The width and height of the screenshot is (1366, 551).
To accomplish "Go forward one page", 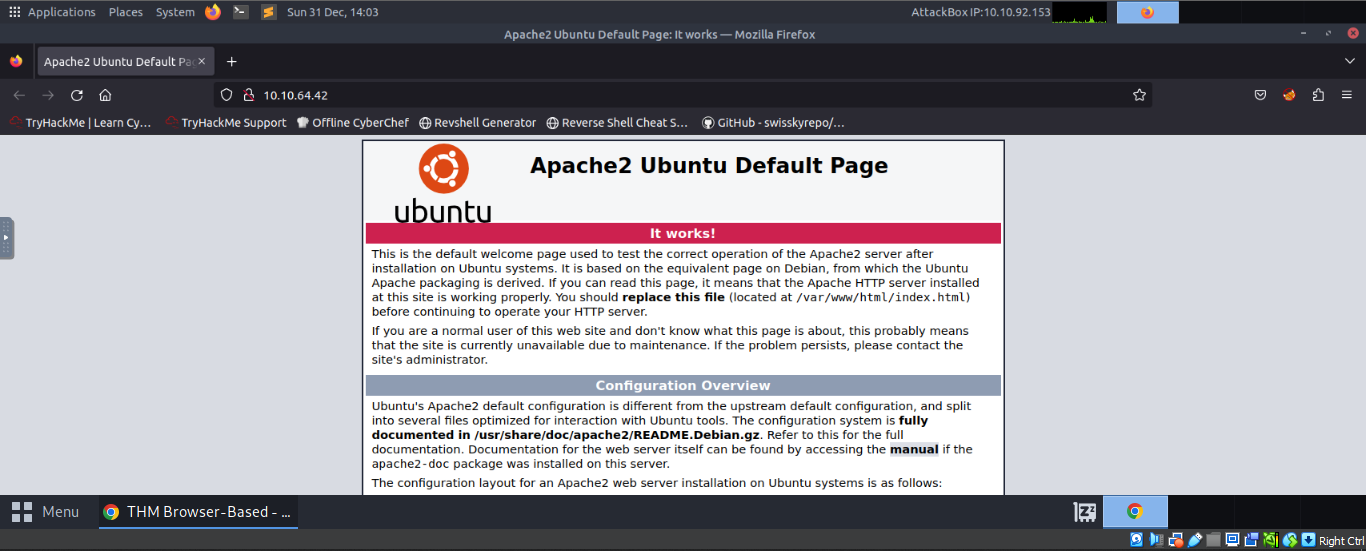I will (48, 95).
